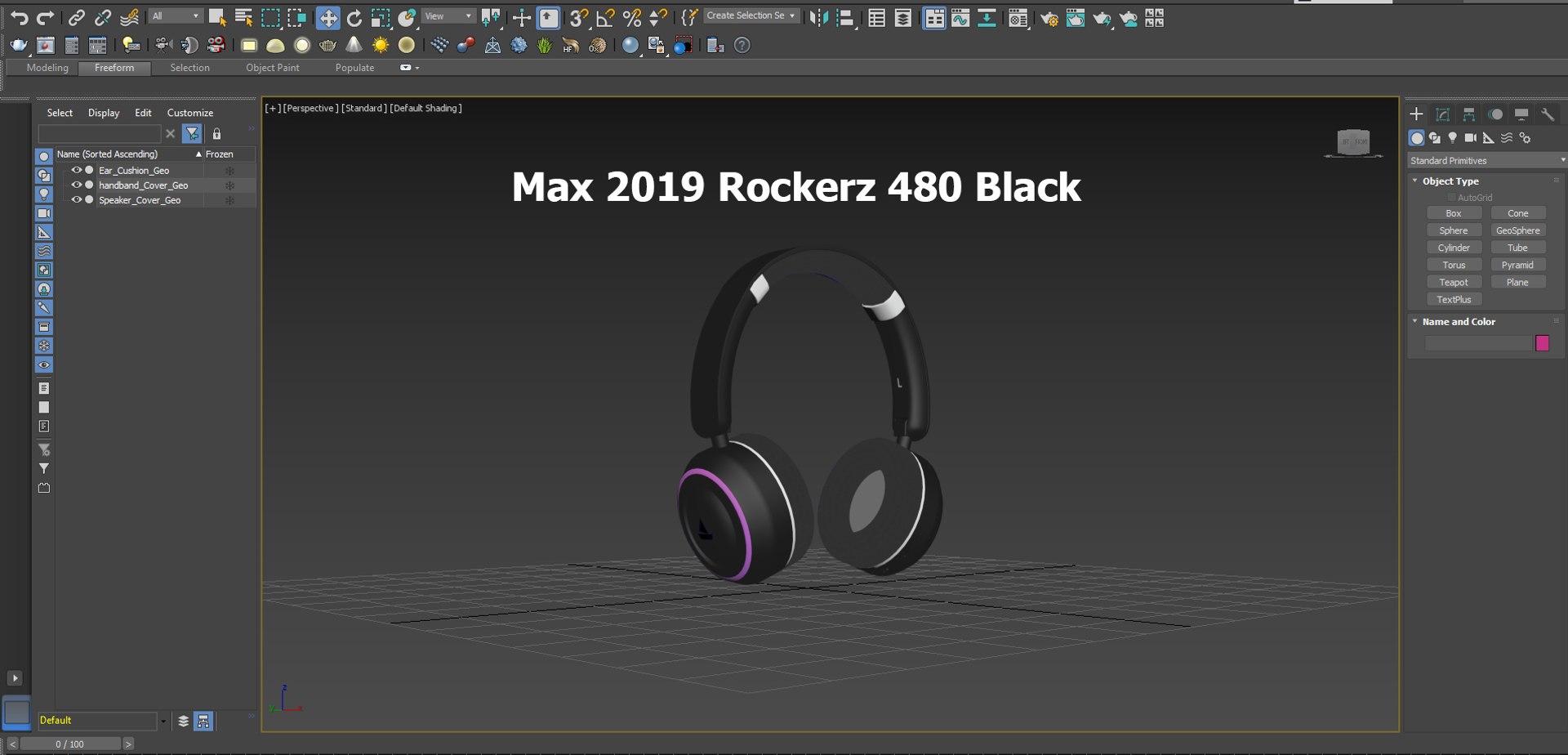Open the selection filter All dropdown
The height and width of the screenshot is (755, 1568).
[x=176, y=16]
